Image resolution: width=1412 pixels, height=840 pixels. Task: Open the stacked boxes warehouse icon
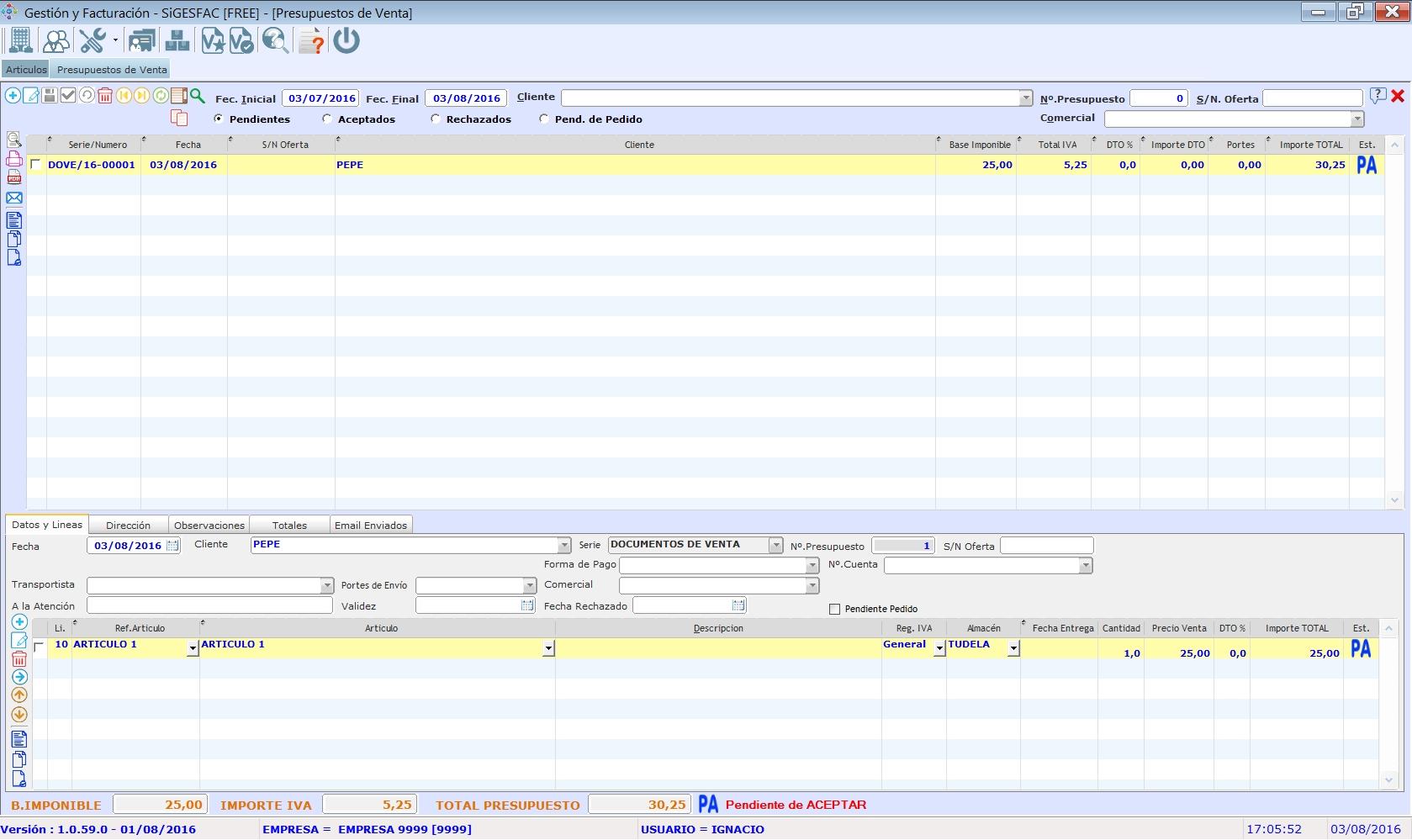pos(177,40)
